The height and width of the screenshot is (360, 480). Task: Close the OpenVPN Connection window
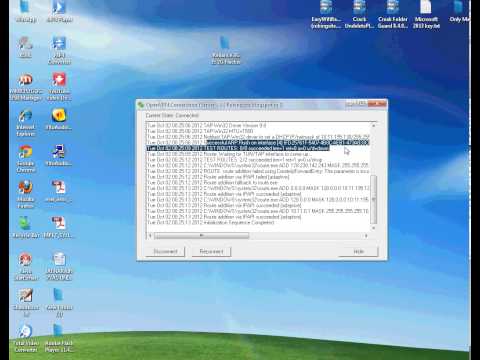tap(377, 104)
